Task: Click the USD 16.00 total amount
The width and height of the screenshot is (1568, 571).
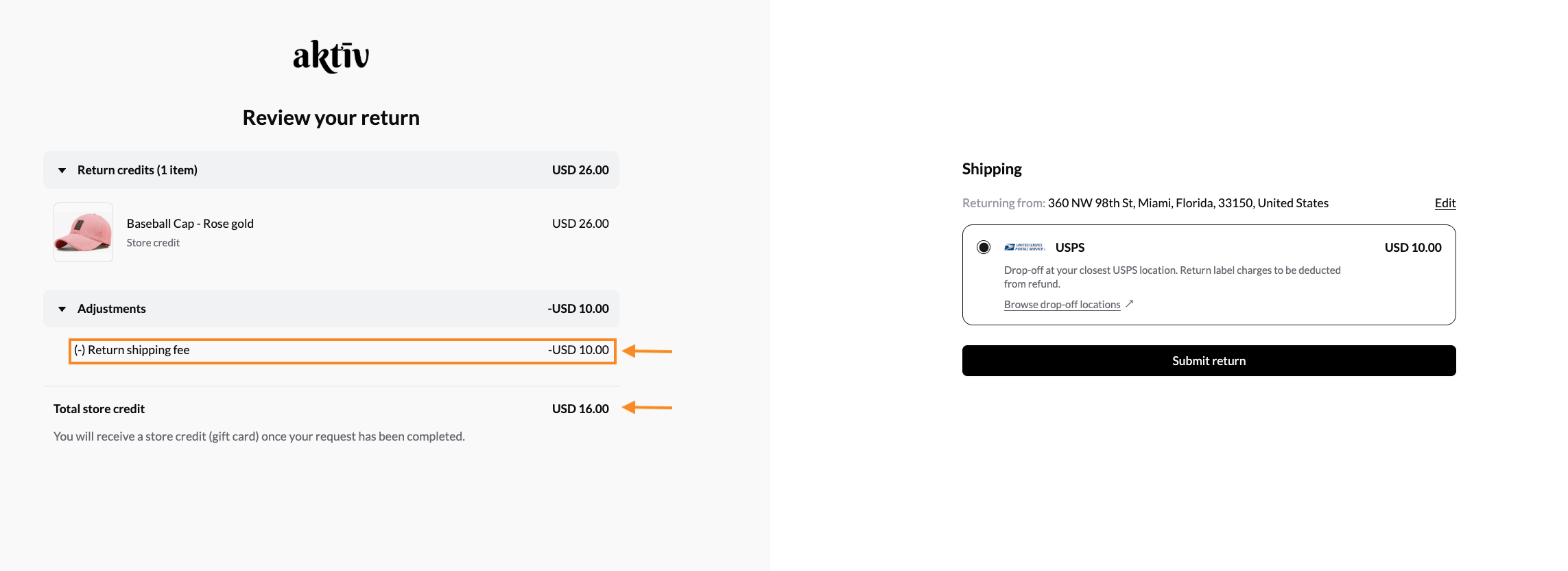Action: tap(580, 409)
